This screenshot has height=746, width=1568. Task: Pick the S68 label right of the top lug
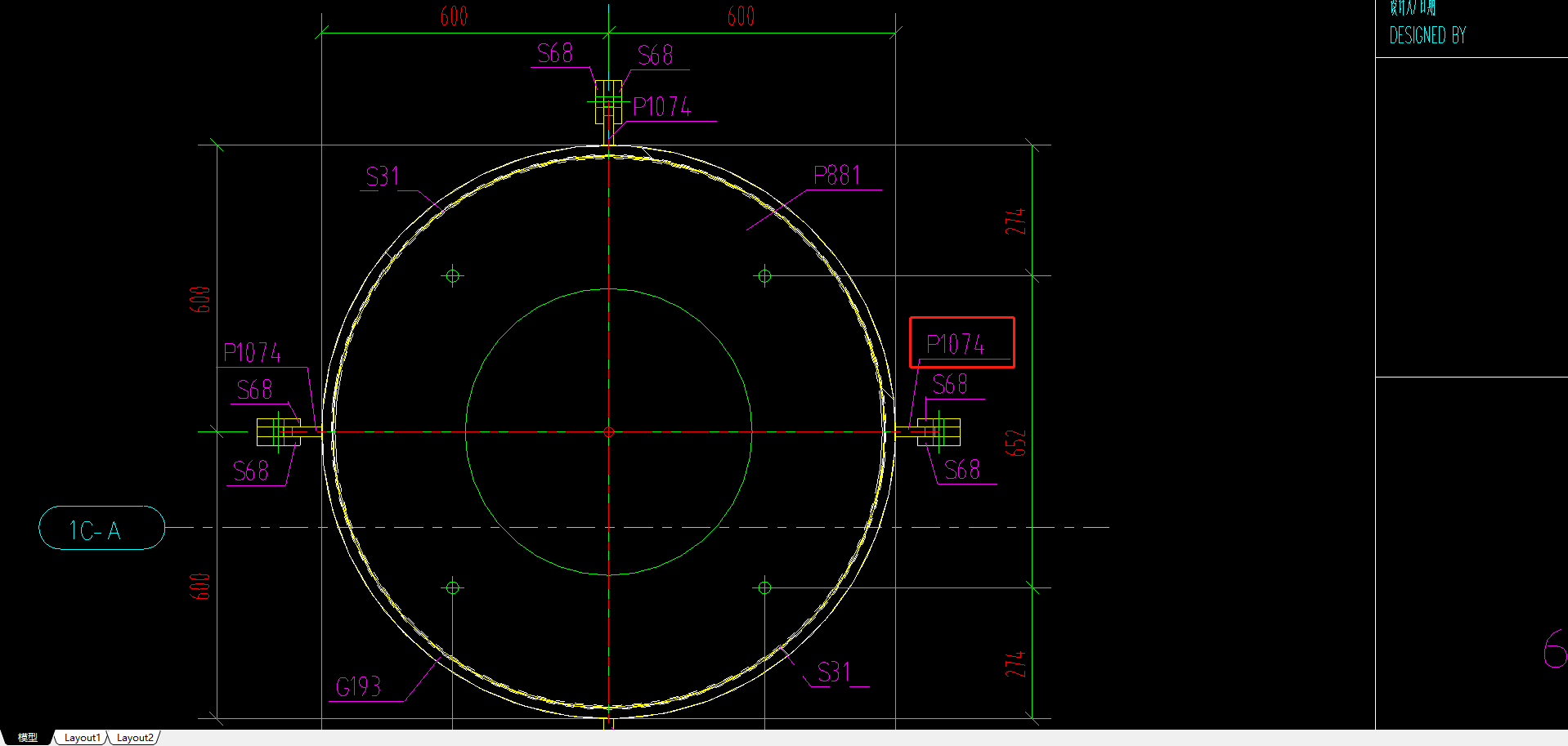pyautogui.click(x=656, y=56)
